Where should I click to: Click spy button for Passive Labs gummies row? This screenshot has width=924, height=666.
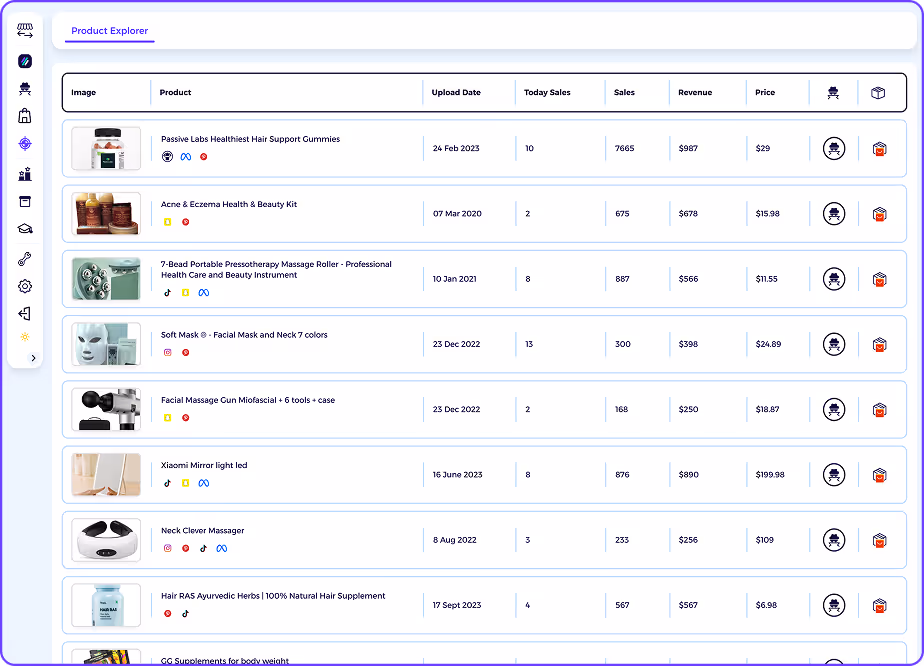pos(834,149)
